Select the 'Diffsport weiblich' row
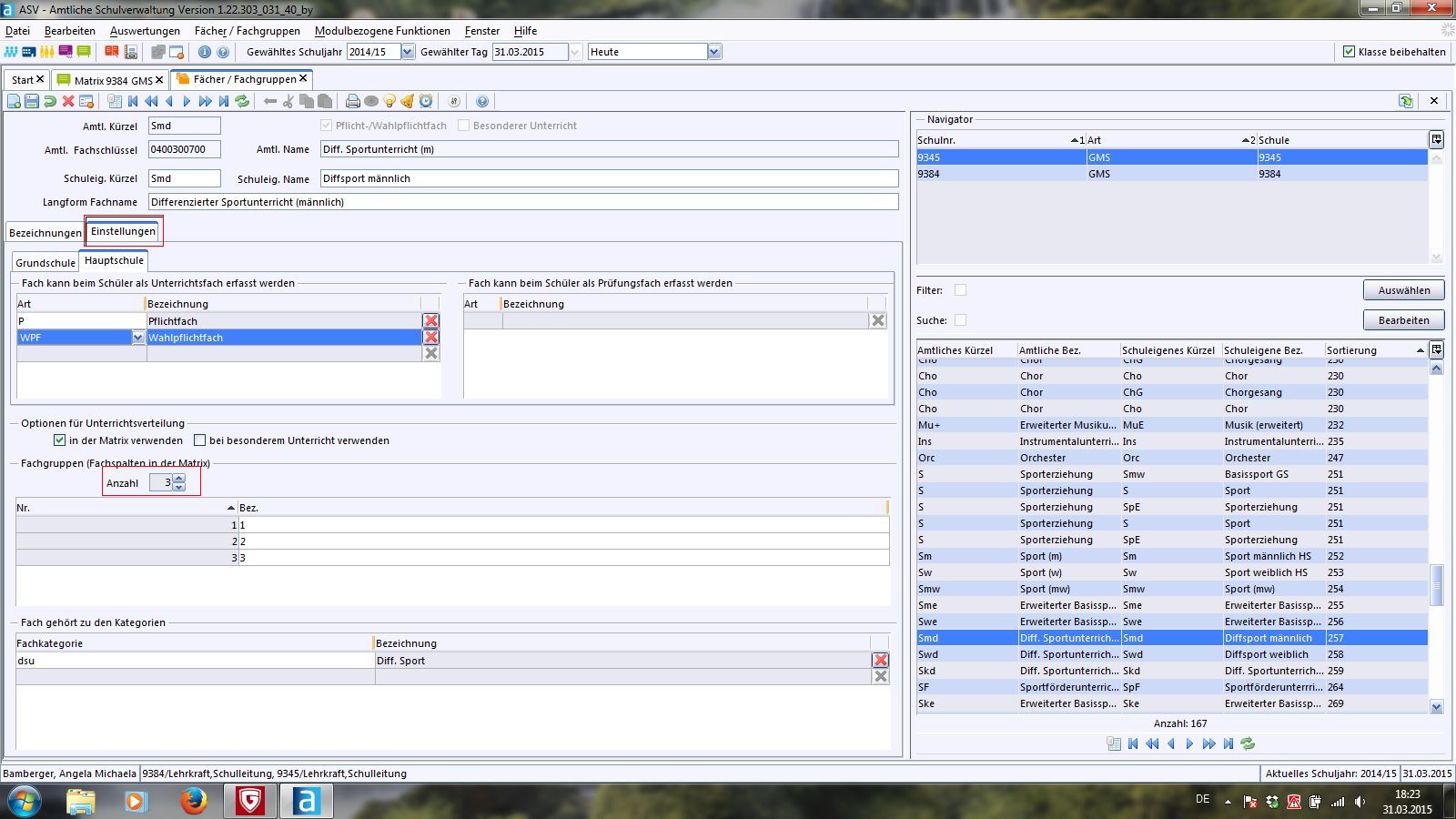 [x=1172, y=654]
